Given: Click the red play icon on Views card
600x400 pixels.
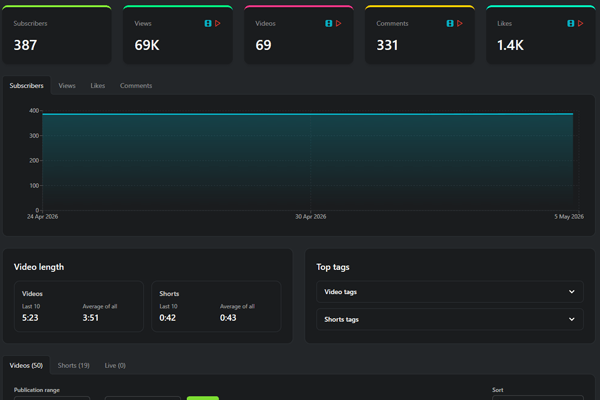Looking at the screenshot, I should (218, 23).
